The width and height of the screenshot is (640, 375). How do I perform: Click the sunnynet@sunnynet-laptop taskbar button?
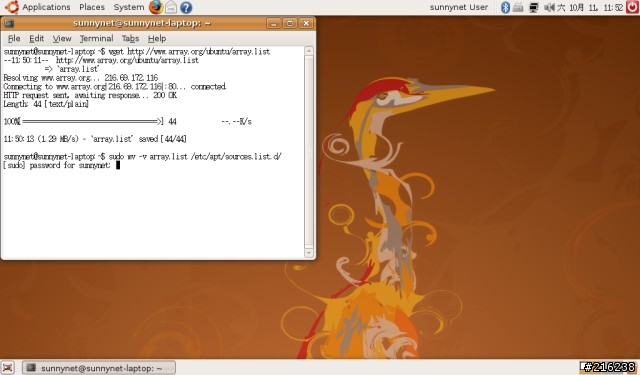tap(99, 368)
